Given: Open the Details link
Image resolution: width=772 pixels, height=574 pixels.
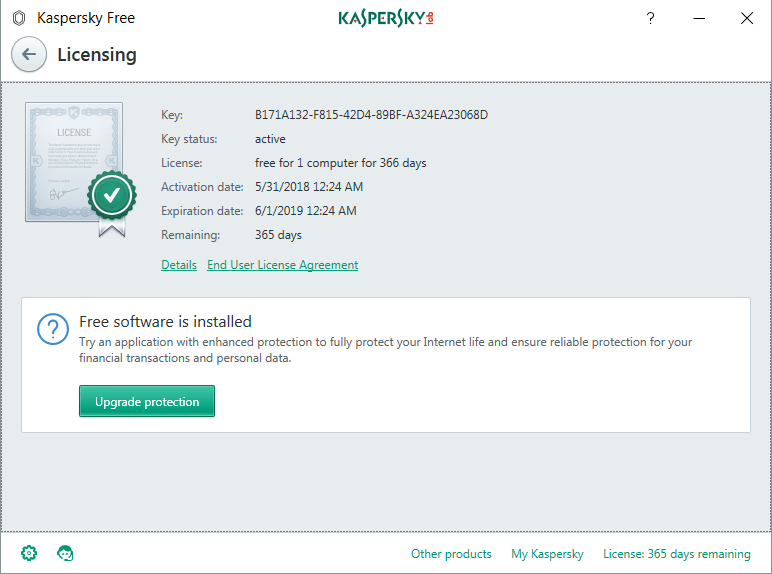Looking at the screenshot, I should point(179,265).
